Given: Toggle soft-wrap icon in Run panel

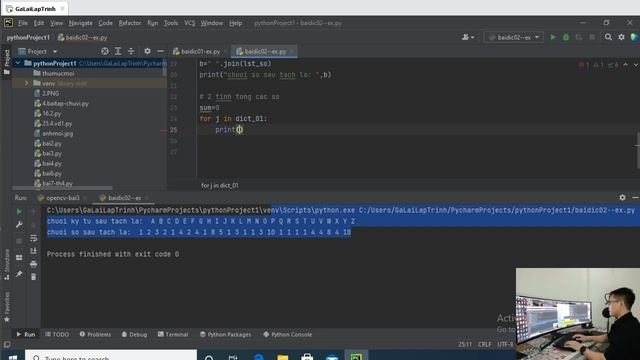Looking at the screenshot, I should point(33,238).
